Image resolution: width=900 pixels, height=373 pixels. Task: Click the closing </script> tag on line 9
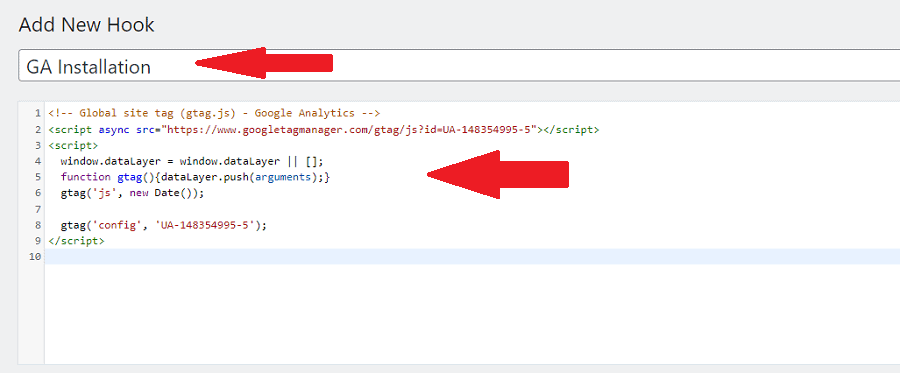point(76,241)
